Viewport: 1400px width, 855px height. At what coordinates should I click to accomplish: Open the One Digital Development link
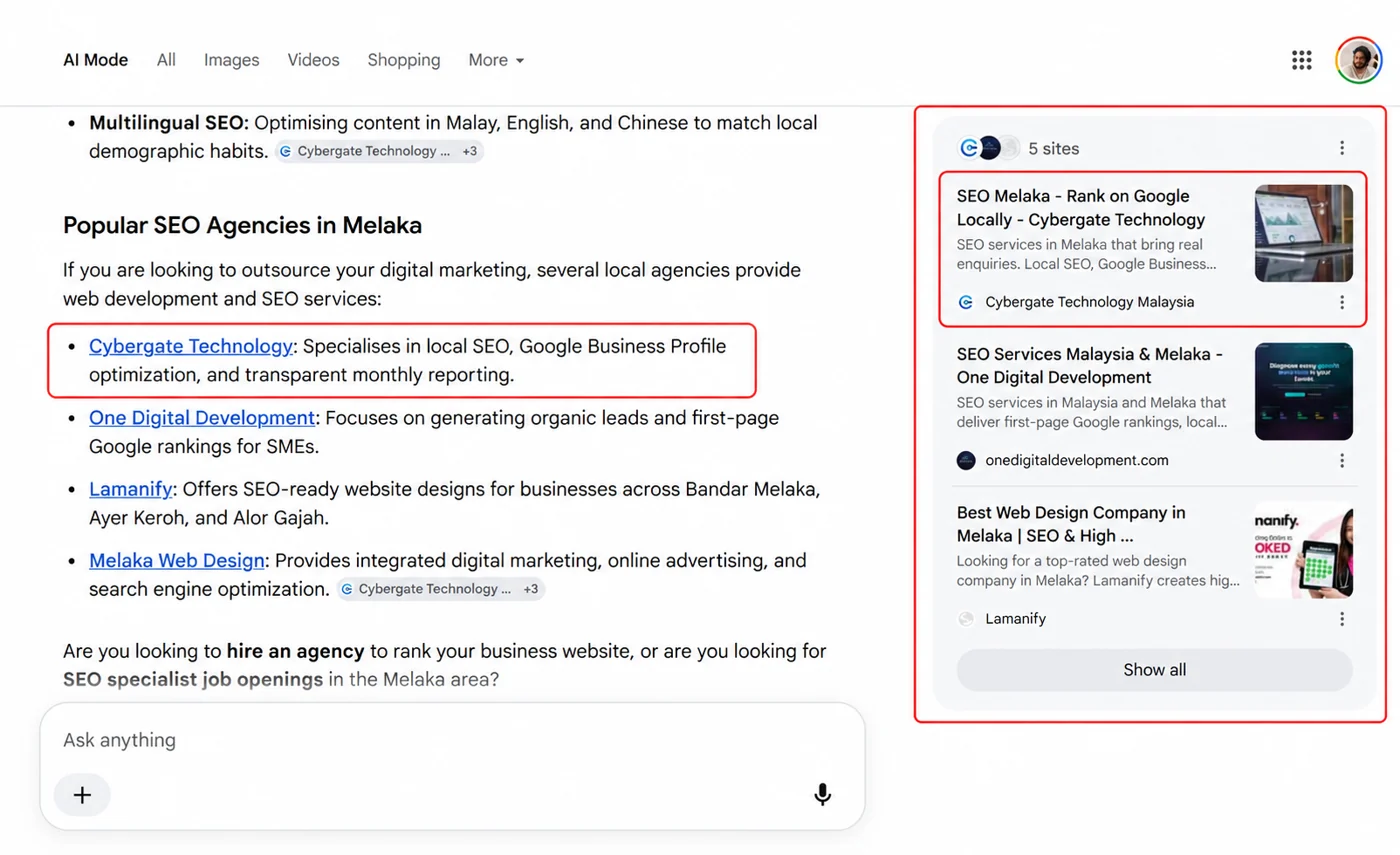[202, 418]
